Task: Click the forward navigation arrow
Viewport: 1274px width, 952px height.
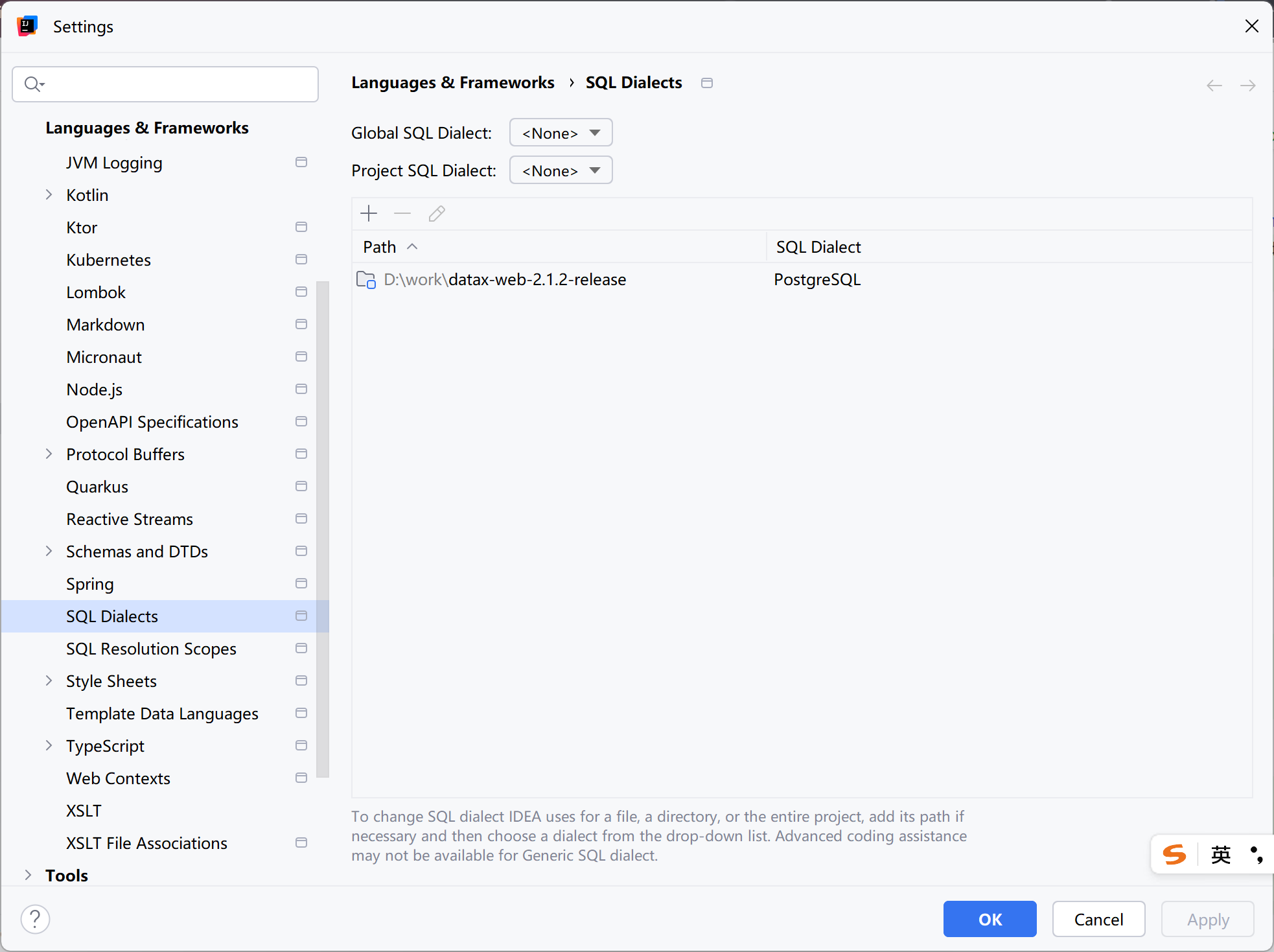Action: (x=1247, y=85)
